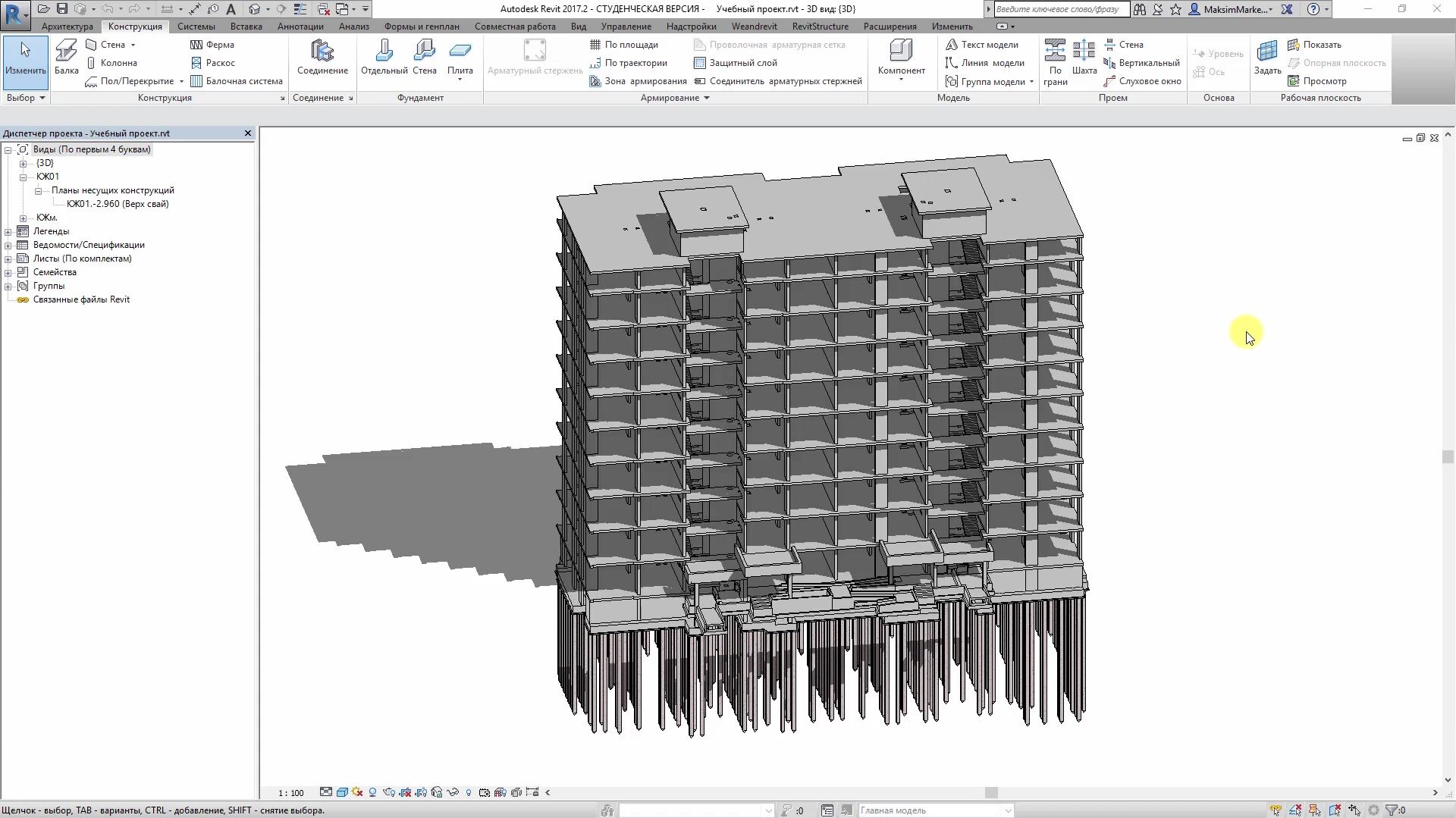
Task: Toggle show crop region icon
Action: click(x=421, y=792)
